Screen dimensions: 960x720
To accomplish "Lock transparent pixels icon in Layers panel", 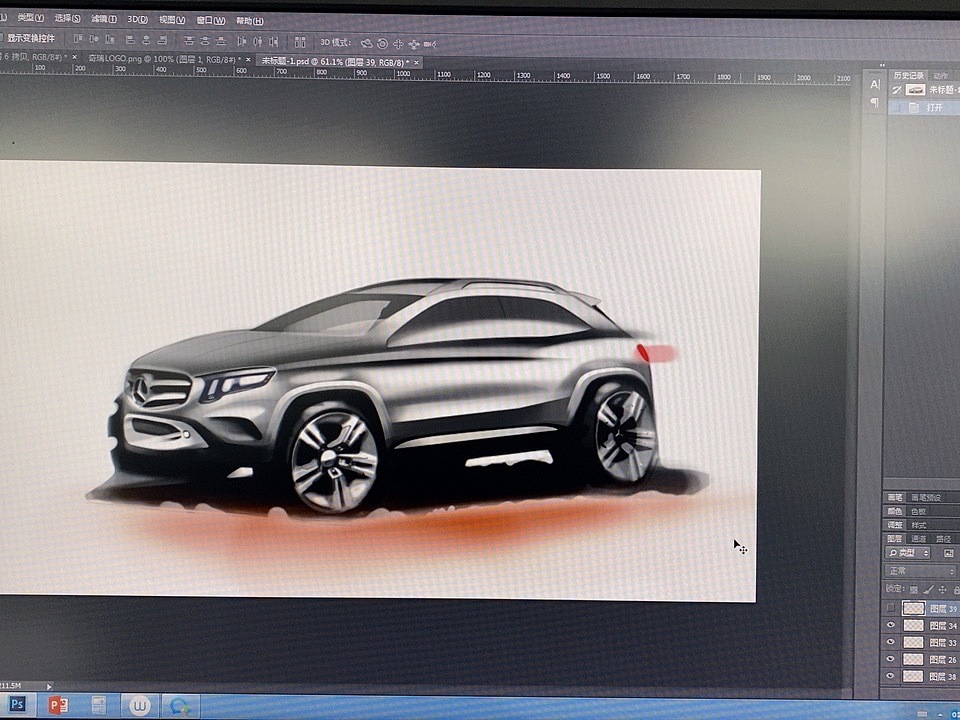I will (913, 590).
